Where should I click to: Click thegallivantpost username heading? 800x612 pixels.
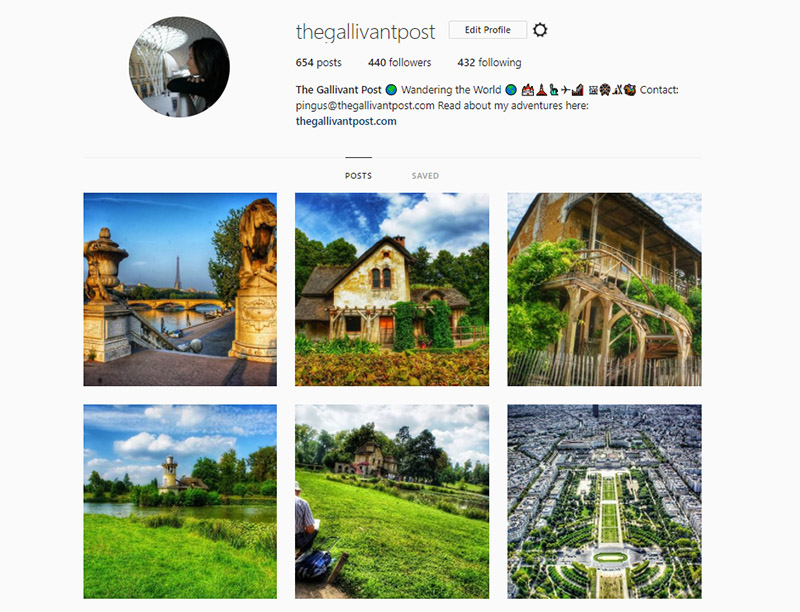point(365,32)
